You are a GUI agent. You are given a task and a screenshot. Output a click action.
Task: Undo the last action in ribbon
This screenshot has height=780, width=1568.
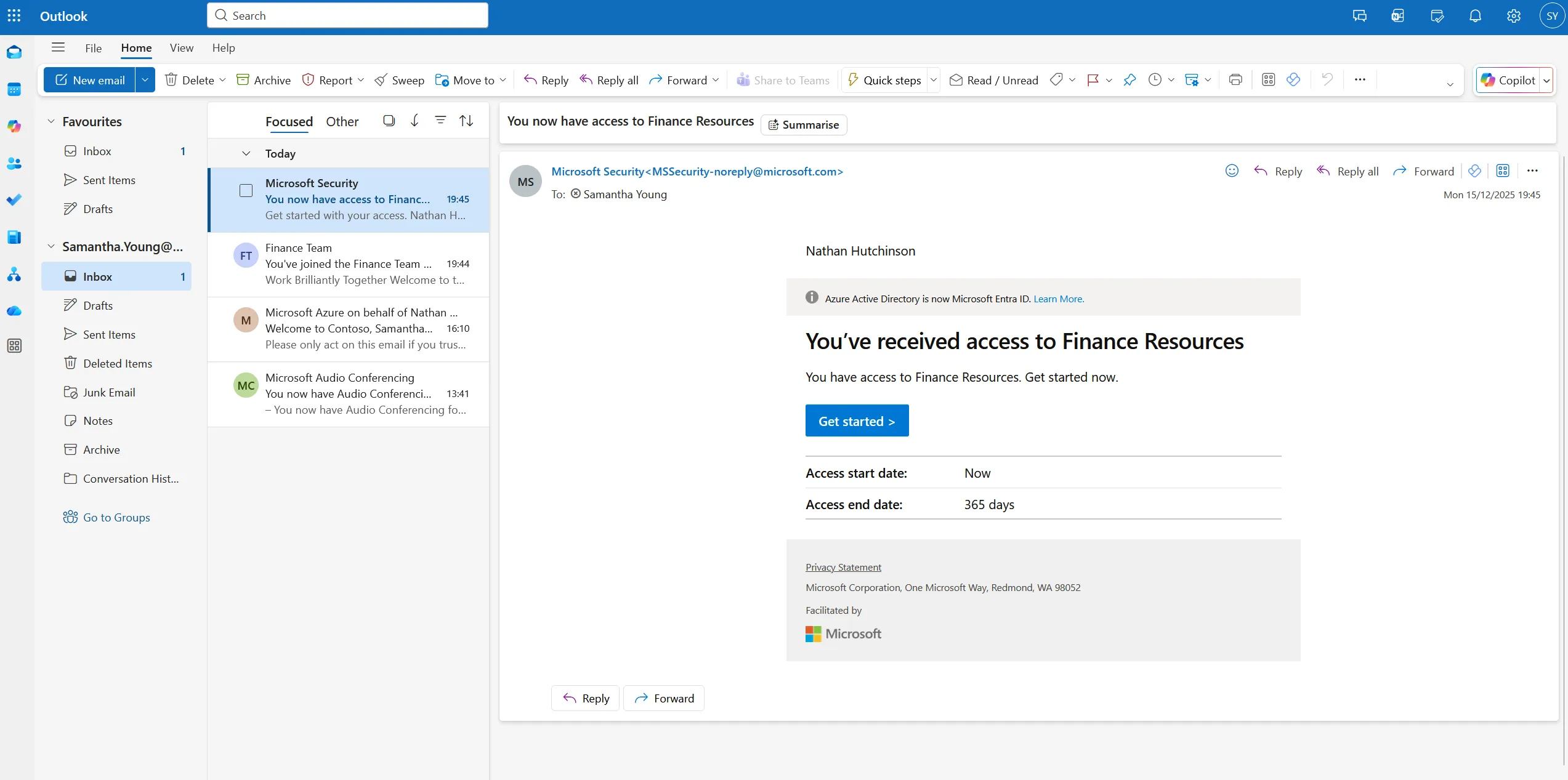coord(1327,80)
